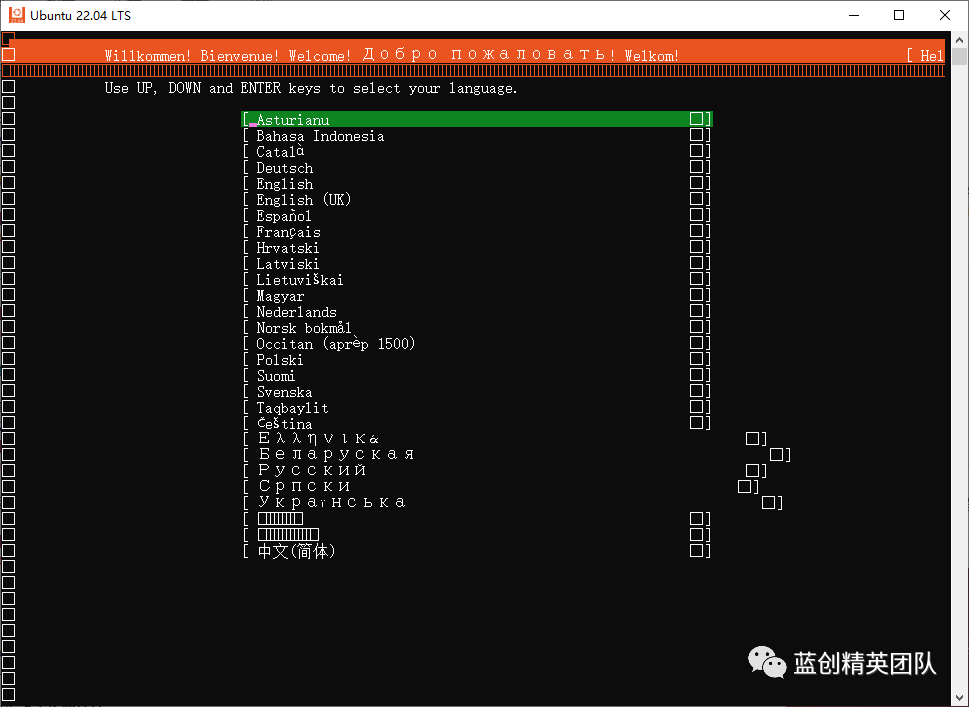
Task: Click the vertical scrollbar thumb
Action: pos(959,57)
